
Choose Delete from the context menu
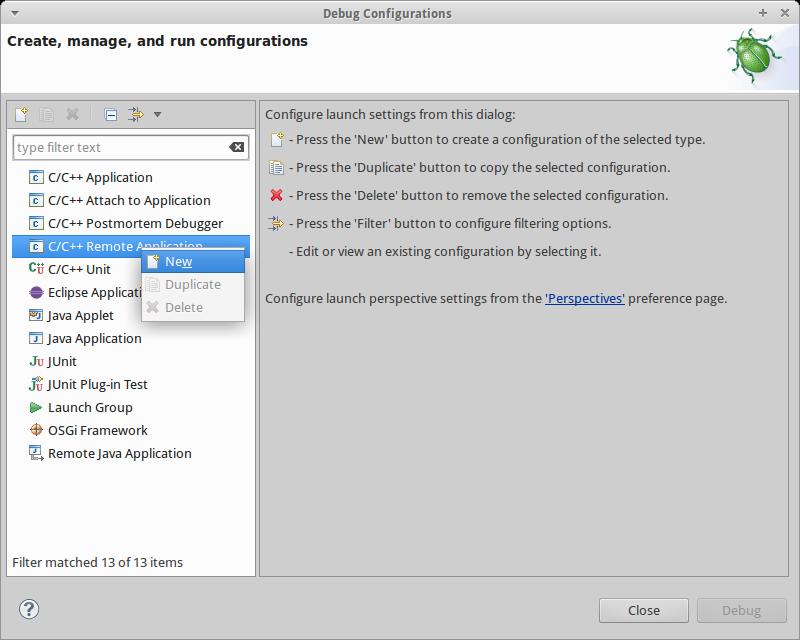193,308
